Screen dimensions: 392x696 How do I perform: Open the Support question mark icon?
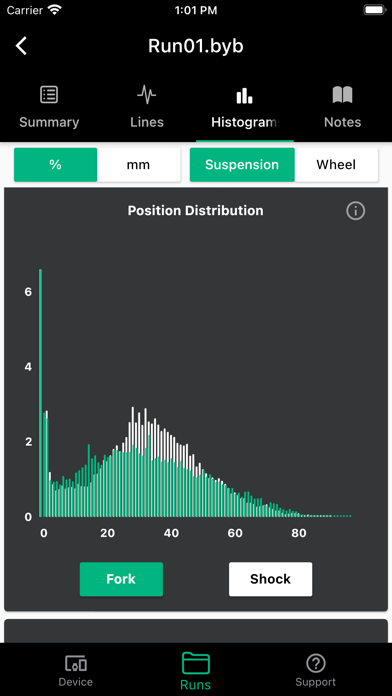316,664
